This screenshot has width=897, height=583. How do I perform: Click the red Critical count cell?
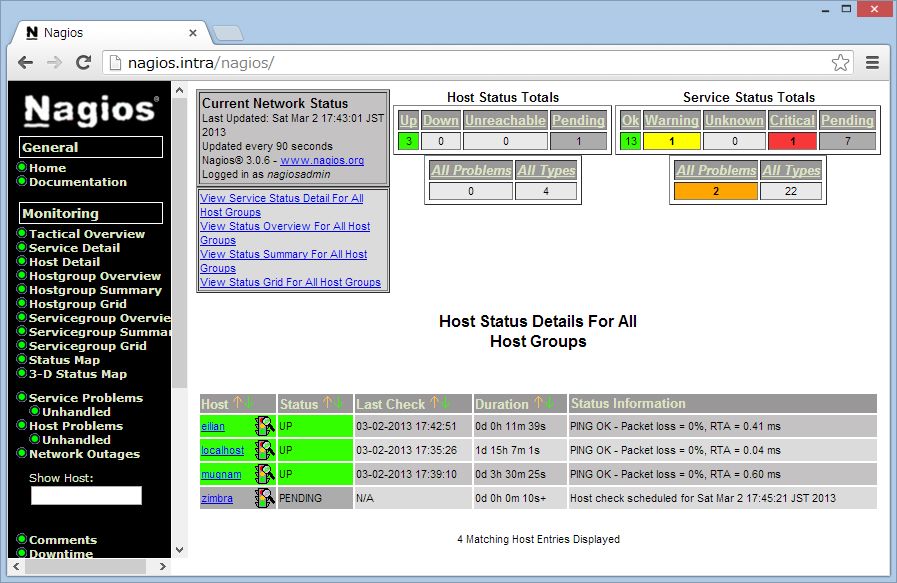pos(792,141)
